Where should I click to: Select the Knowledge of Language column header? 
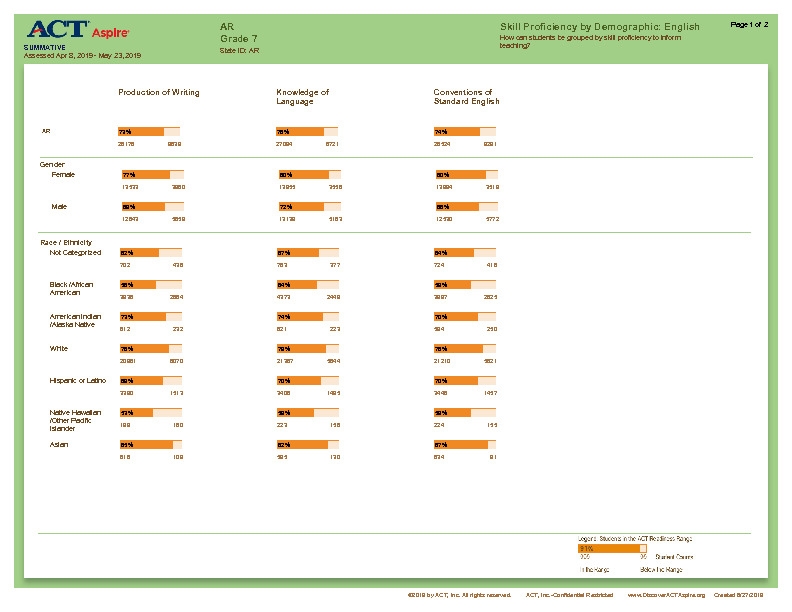303,97
